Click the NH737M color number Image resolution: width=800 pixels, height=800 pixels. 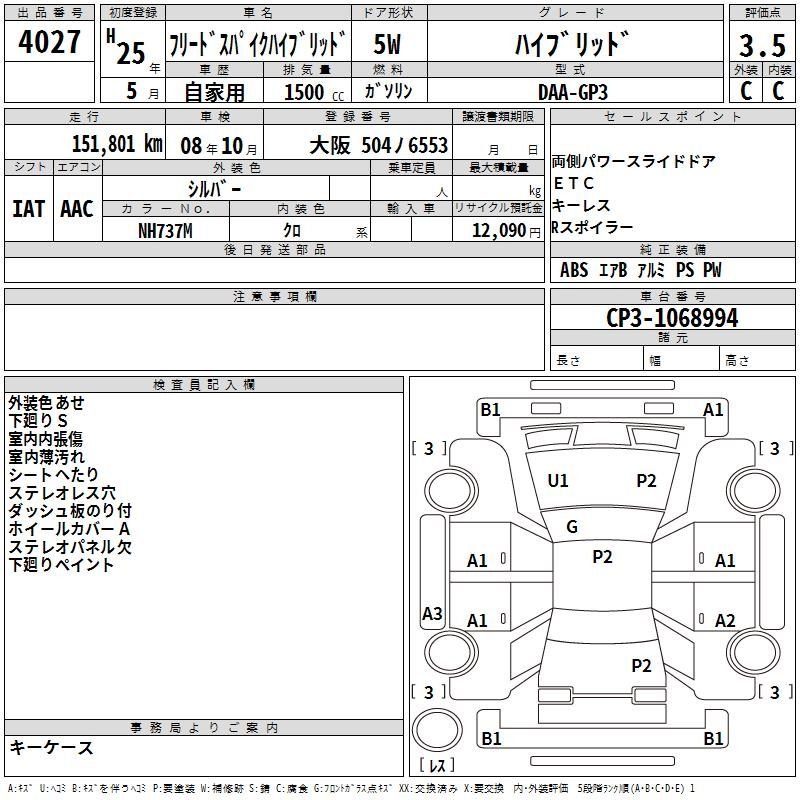(165, 230)
